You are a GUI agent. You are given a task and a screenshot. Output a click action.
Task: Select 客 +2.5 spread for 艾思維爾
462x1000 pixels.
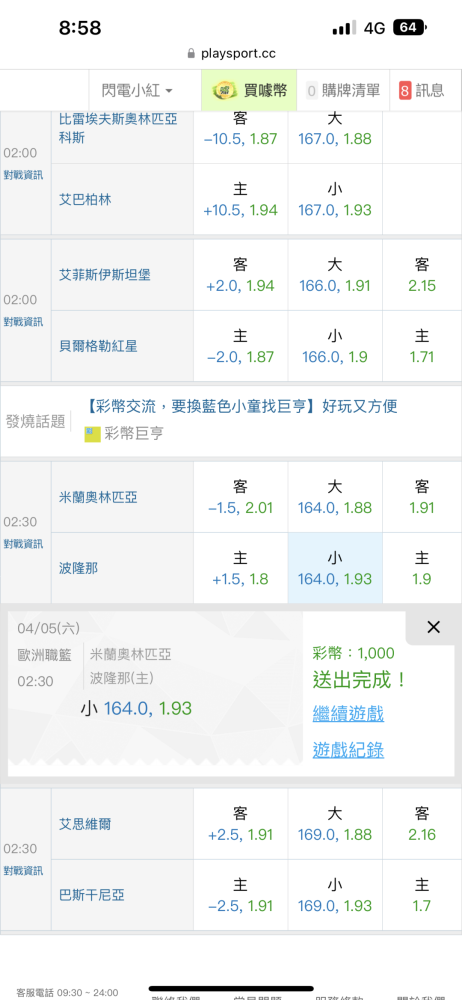point(241,824)
